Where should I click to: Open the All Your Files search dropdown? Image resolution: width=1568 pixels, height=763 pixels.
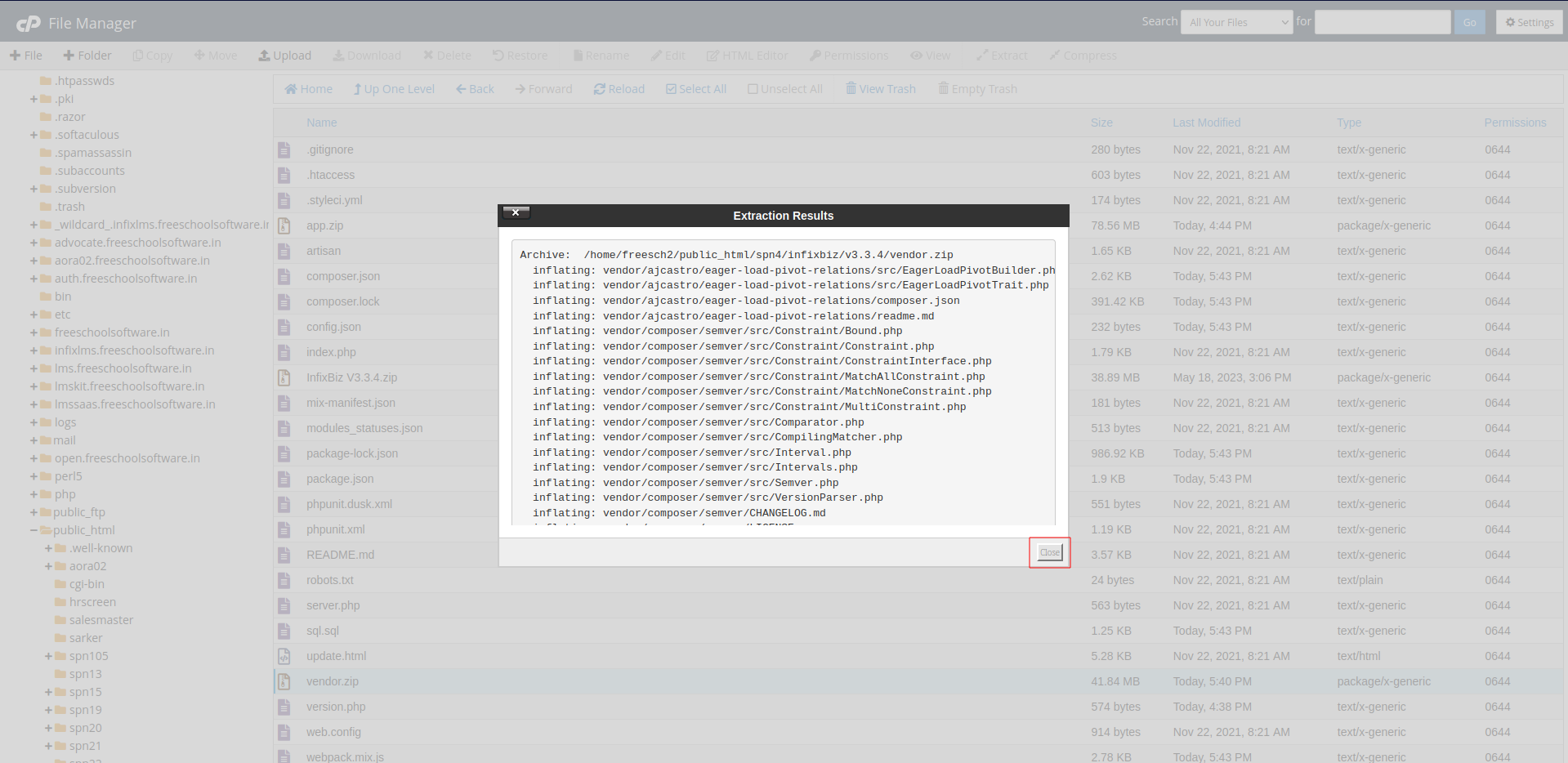click(x=1236, y=22)
